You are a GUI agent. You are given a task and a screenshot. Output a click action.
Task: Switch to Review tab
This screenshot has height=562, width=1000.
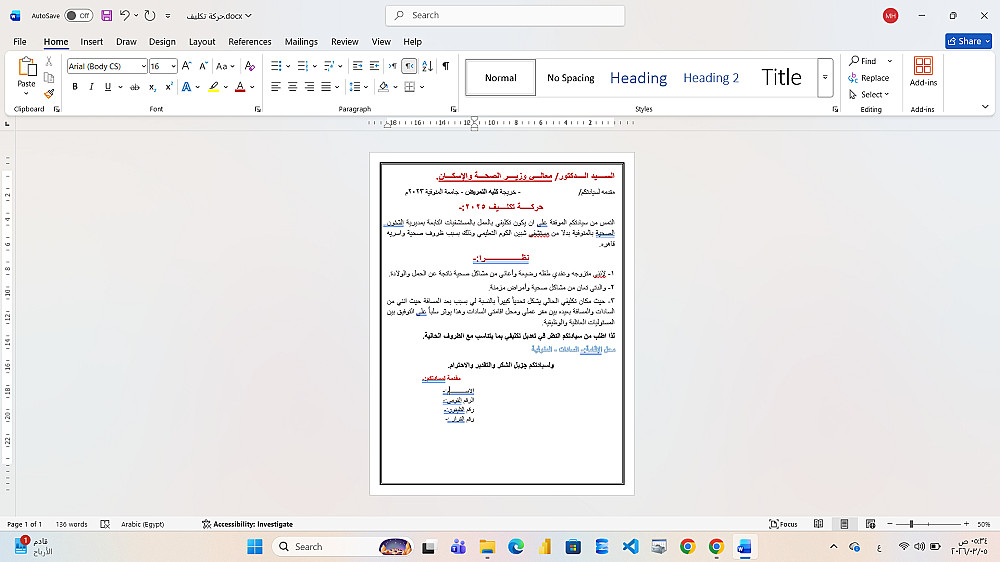point(344,41)
